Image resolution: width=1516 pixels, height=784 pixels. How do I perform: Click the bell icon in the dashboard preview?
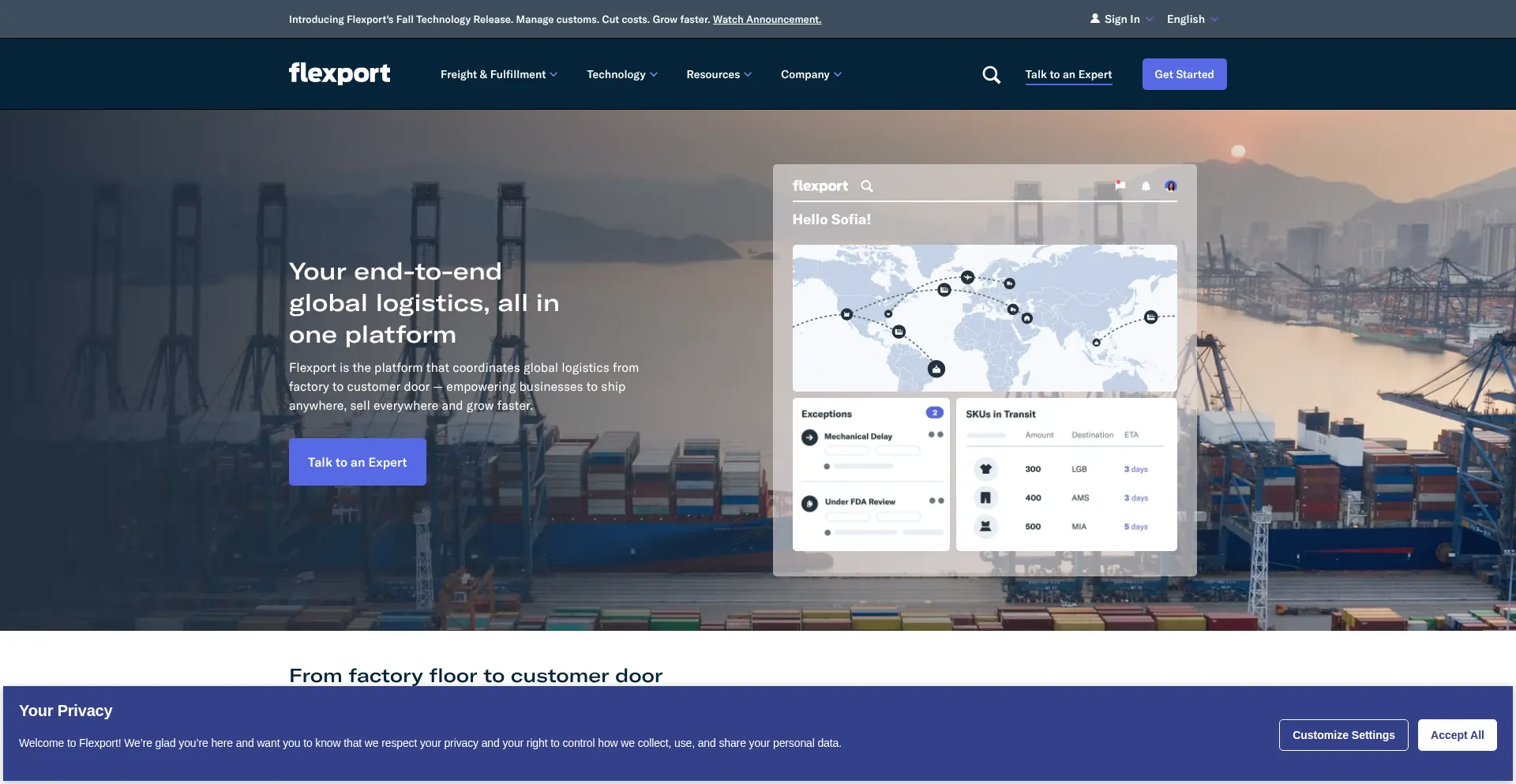coord(1145,186)
